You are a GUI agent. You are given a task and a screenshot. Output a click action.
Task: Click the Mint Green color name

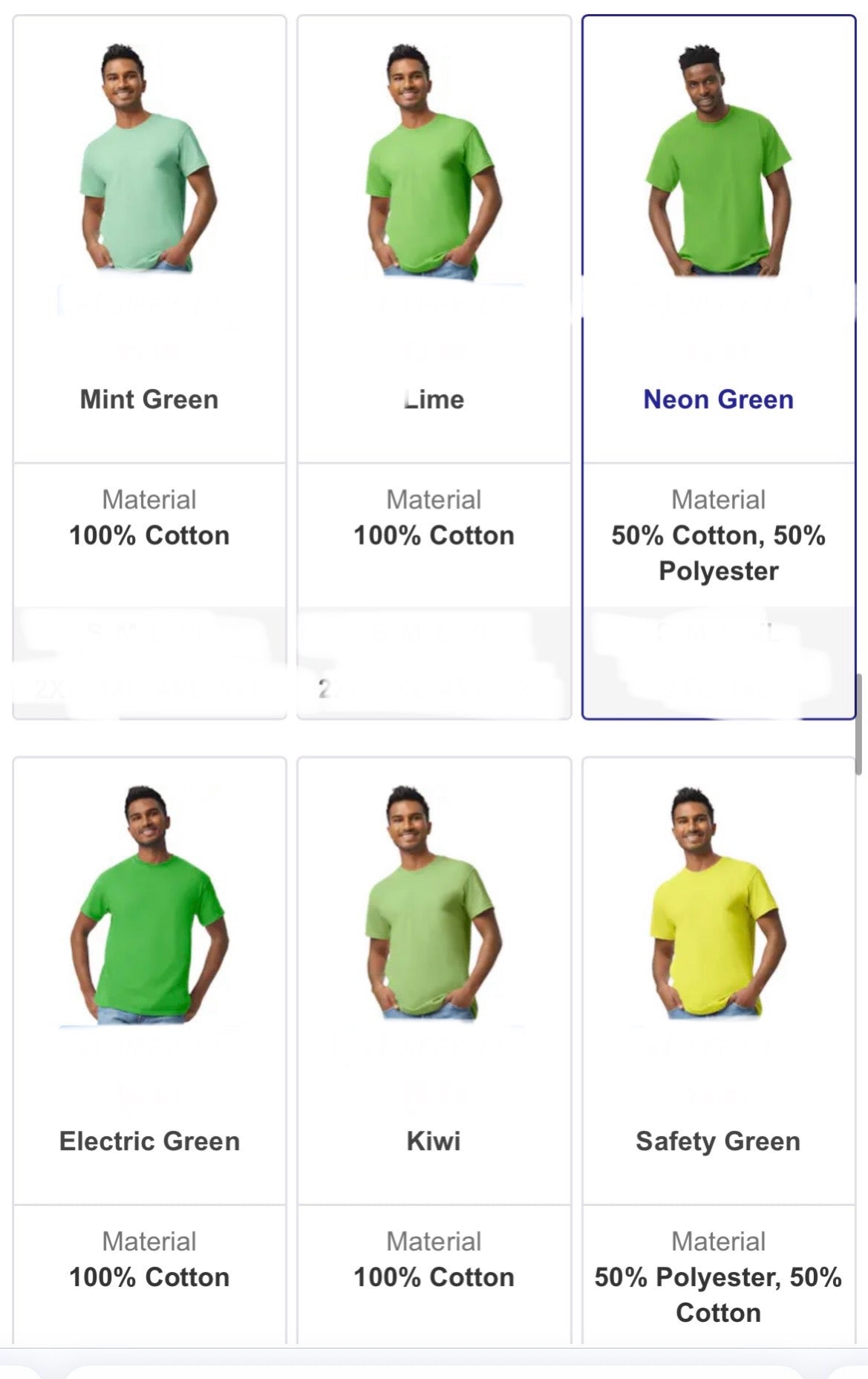pos(149,400)
